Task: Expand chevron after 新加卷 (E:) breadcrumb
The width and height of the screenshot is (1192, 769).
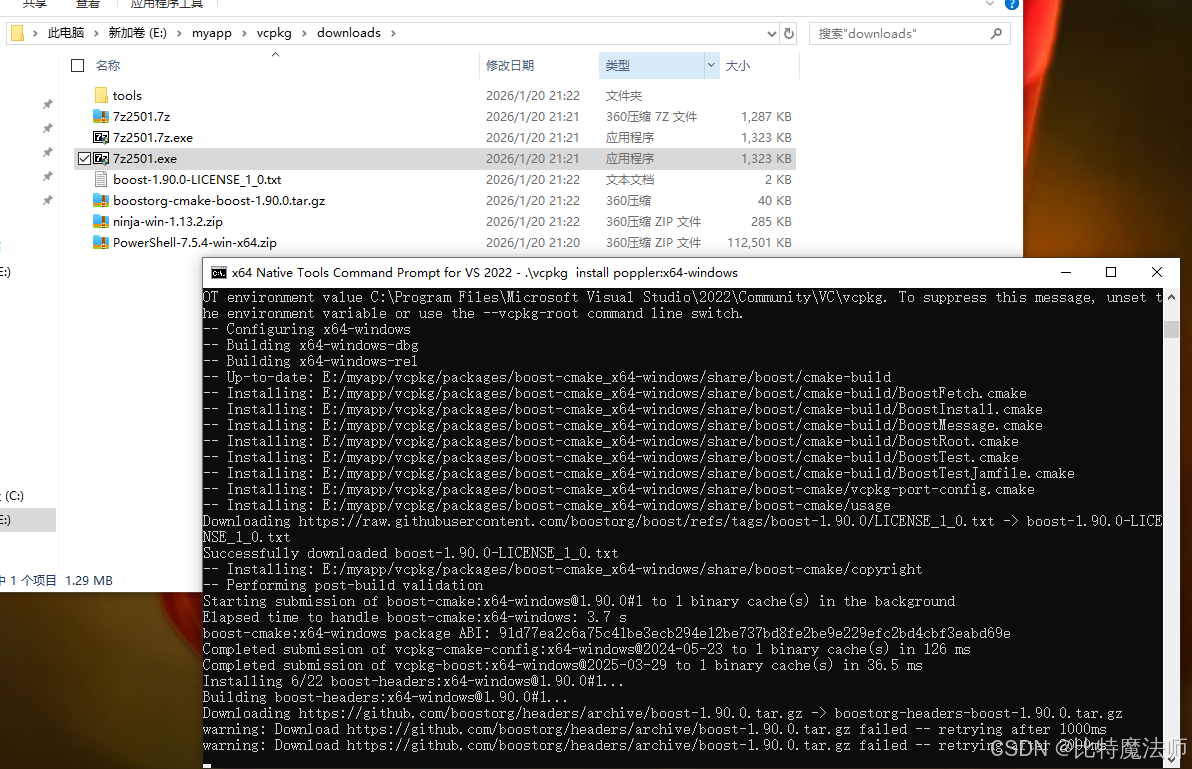Action: 179,33
